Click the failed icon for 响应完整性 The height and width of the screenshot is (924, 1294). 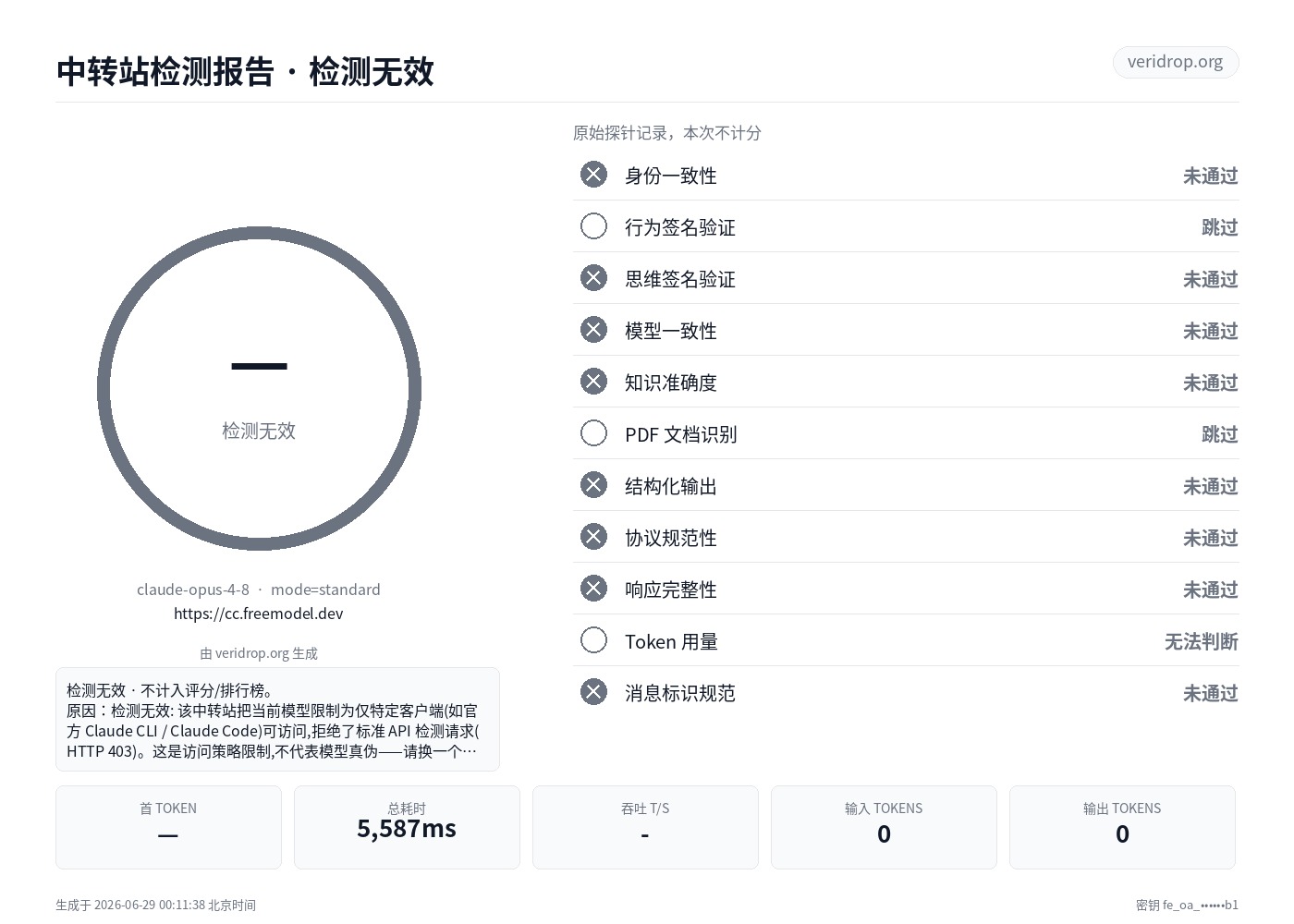pos(593,589)
